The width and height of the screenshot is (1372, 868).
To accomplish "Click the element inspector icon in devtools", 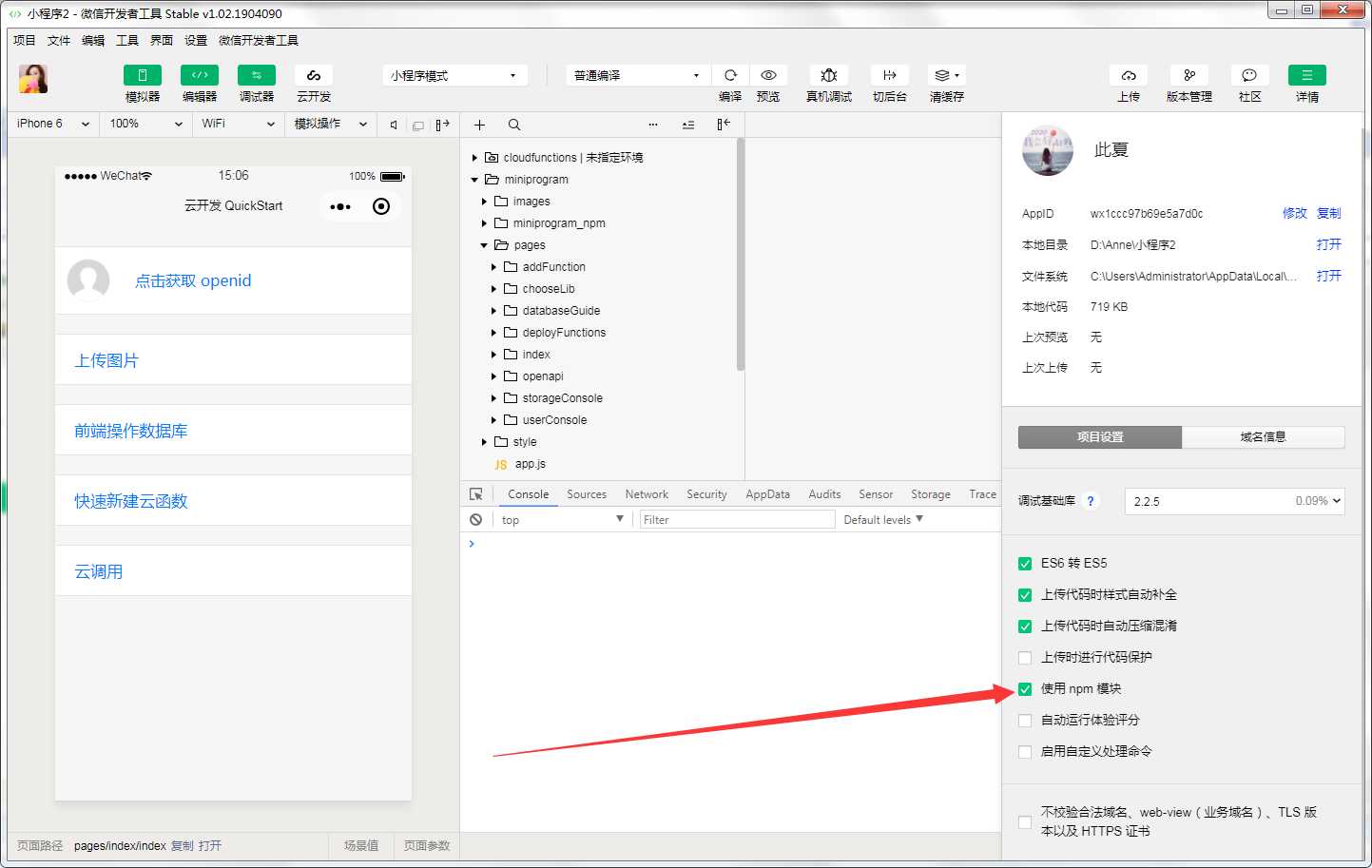I will [476, 494].
